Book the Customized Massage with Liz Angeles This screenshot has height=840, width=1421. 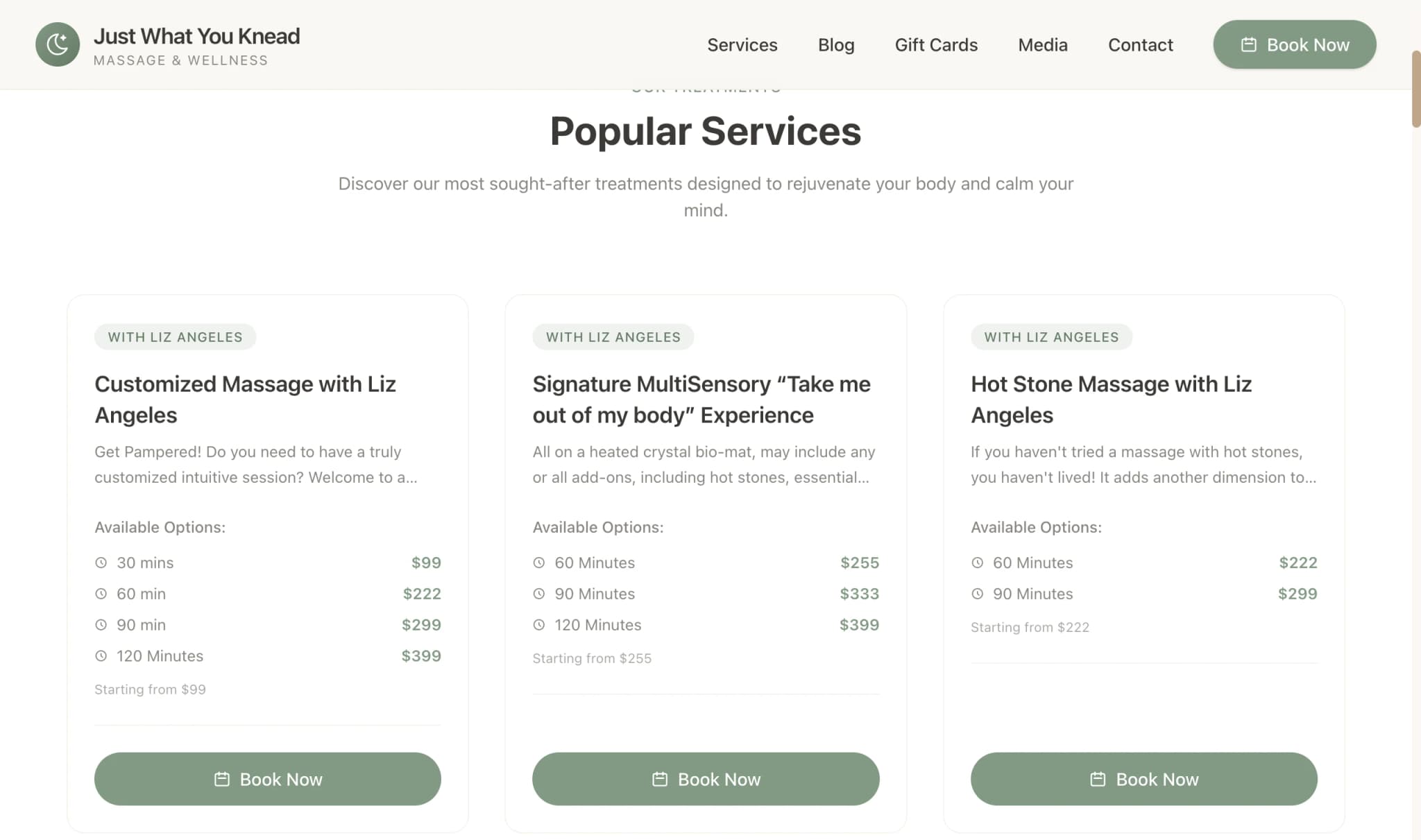[268, 779]
